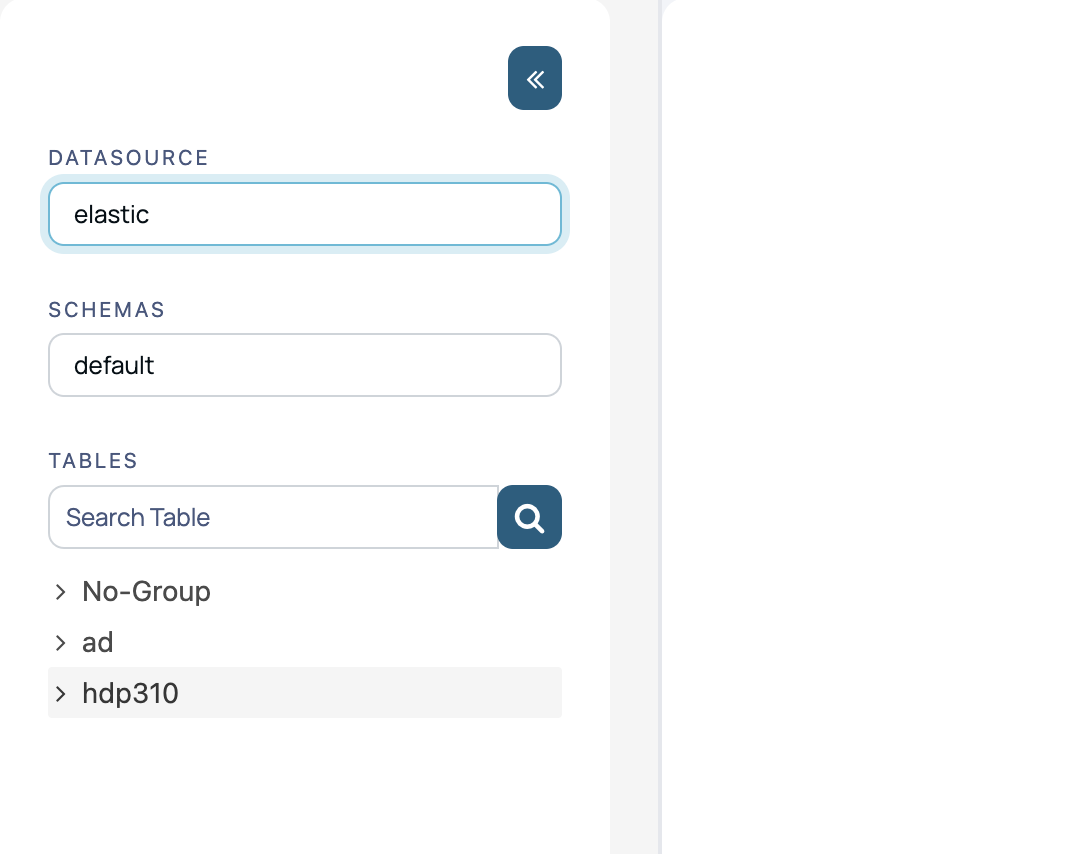The width and height of the screenshot is (1074, 854).
Task: Expand the hdp310 group chevron
Action: point(60,694)
